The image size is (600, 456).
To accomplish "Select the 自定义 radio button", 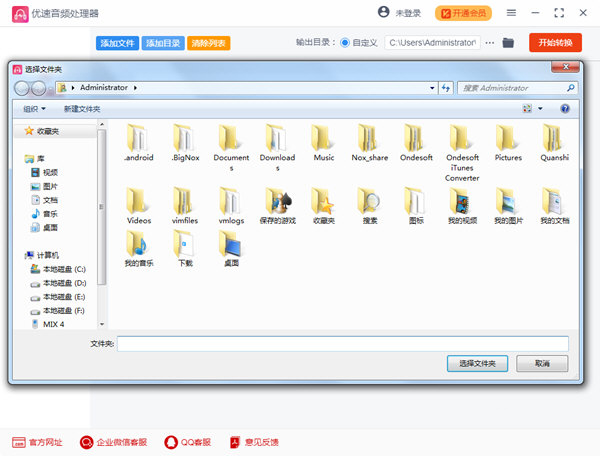I will [345, 43].
